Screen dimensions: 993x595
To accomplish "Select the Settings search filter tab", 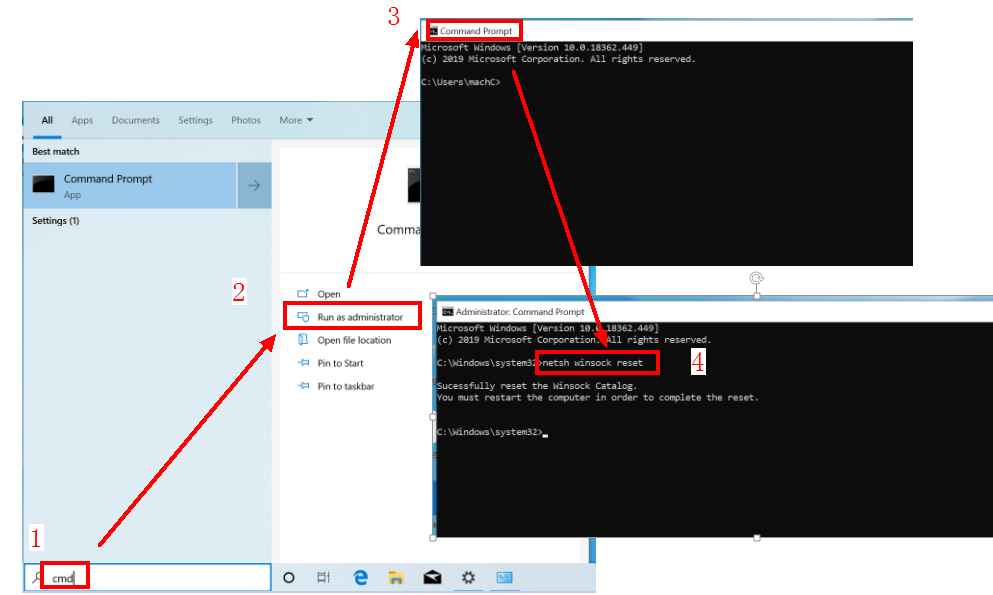I will click(195, 120).
